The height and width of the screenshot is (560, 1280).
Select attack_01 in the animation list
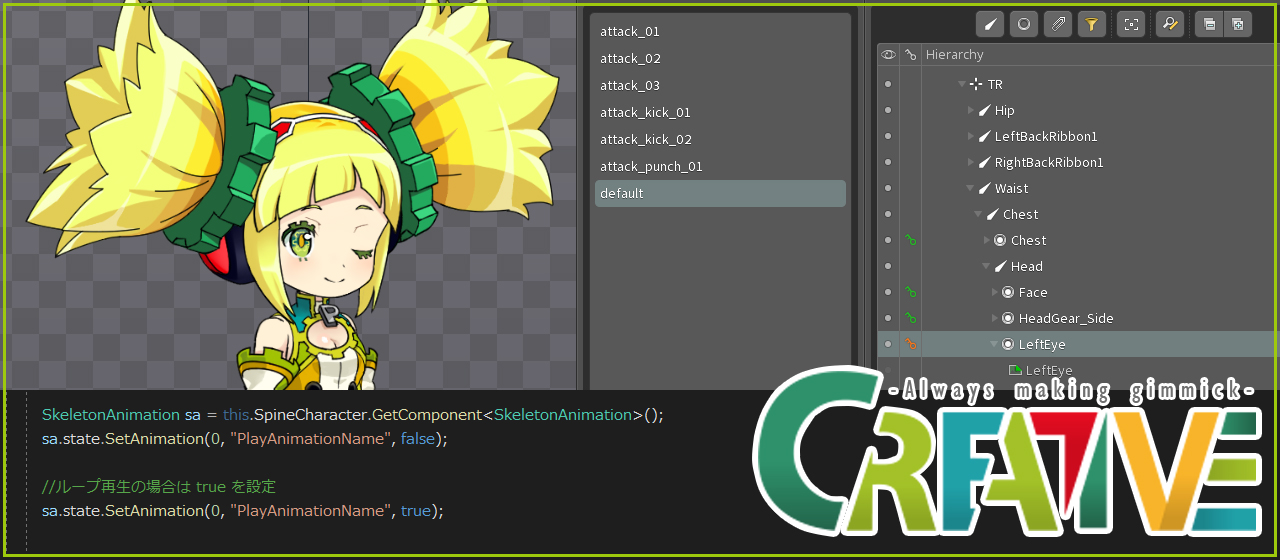point(630,32)
